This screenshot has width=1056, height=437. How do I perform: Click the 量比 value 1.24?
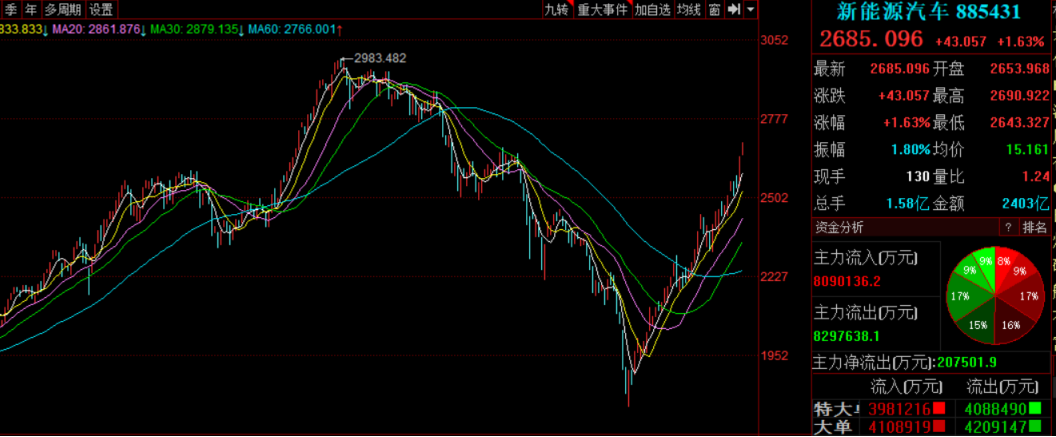pyautogui.click(x=1038, y=176)
